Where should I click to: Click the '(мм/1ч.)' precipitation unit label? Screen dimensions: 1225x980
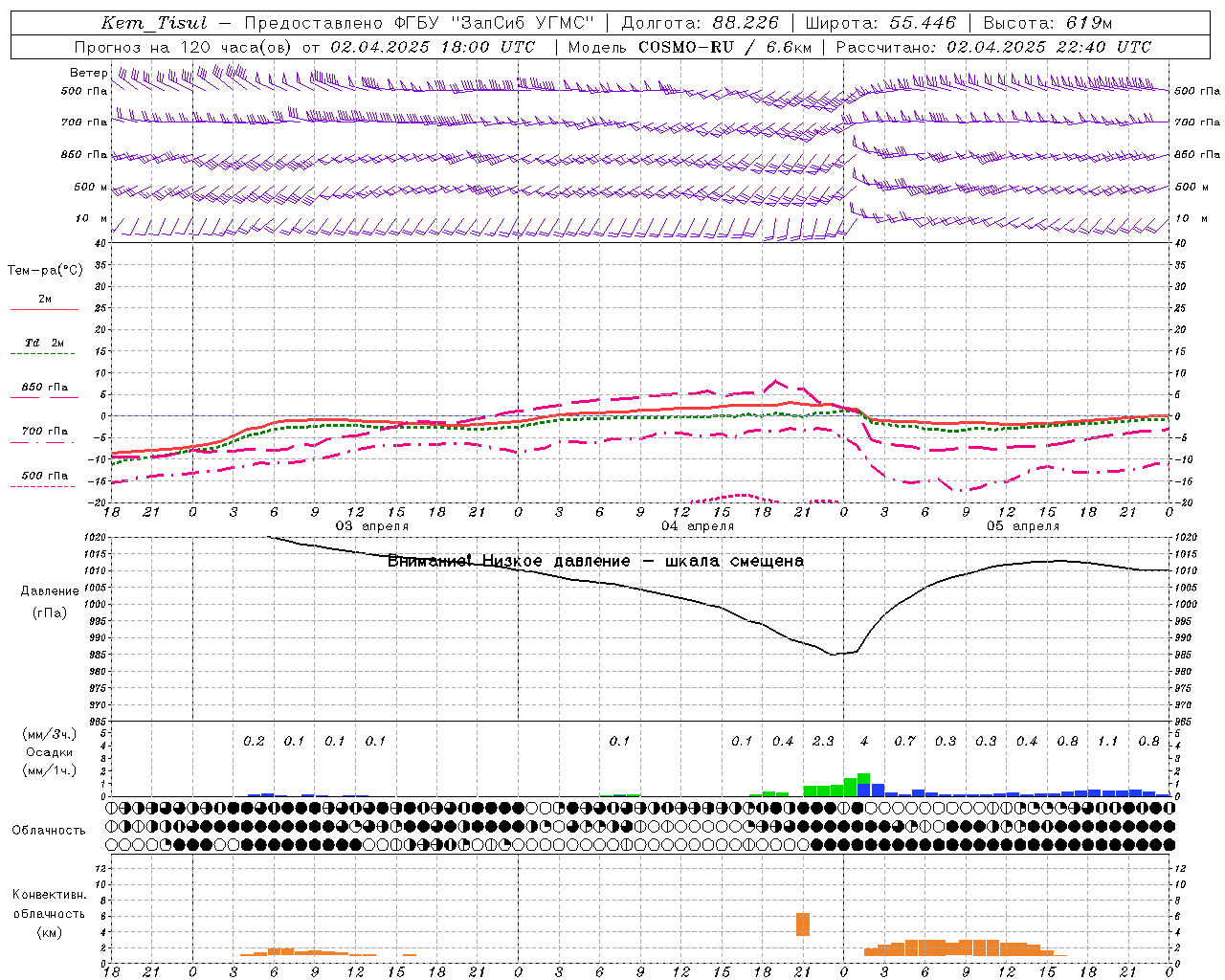[x=50, y=770]
